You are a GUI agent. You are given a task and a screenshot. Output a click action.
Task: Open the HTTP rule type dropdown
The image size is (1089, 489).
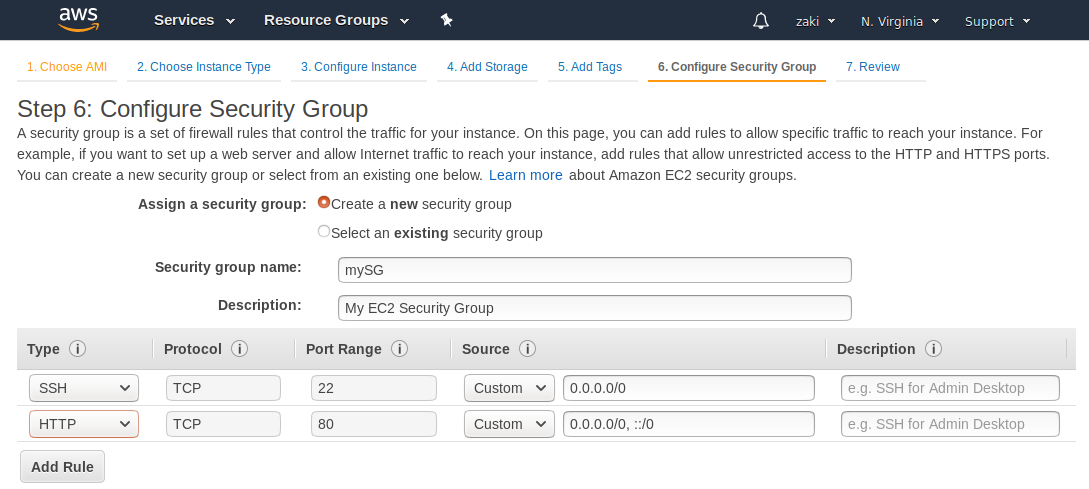84,424
